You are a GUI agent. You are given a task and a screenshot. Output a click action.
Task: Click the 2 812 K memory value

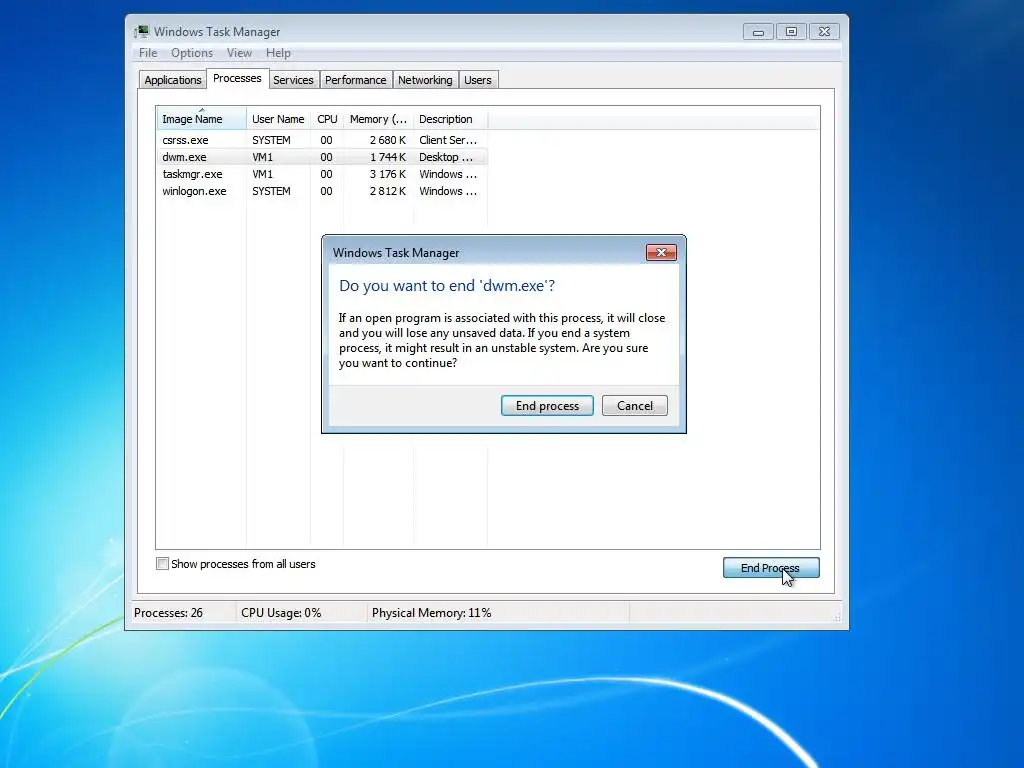(388, 191)
